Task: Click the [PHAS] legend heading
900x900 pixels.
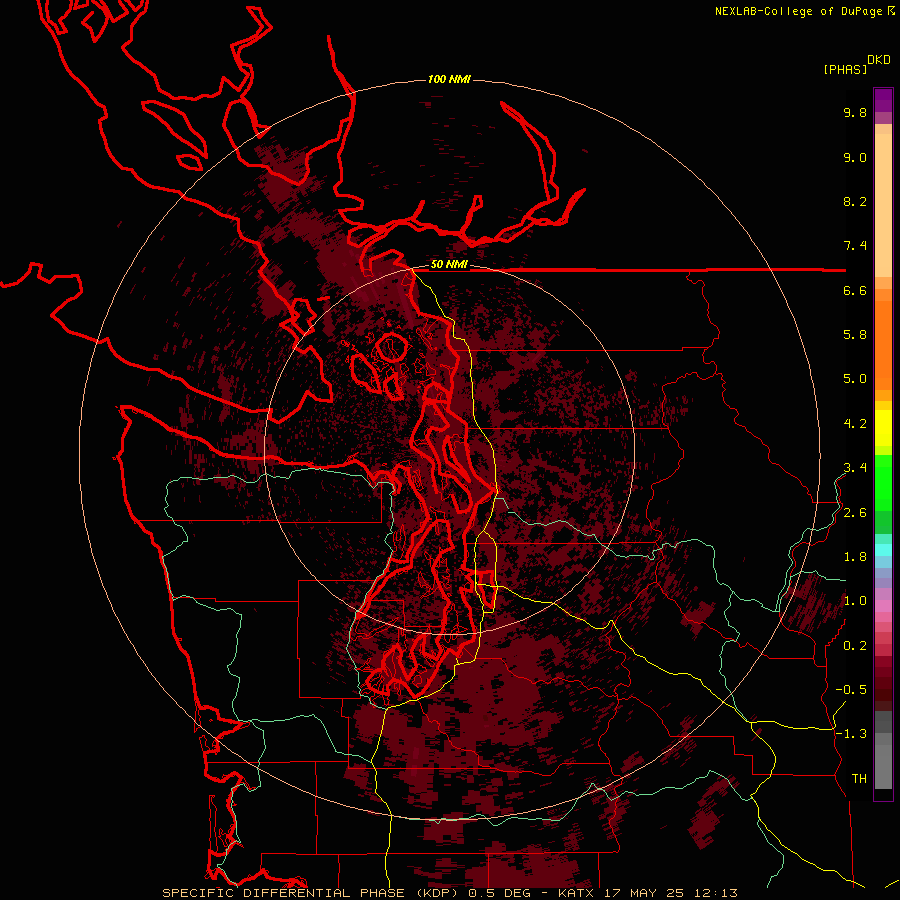Action: coord(845,69)
